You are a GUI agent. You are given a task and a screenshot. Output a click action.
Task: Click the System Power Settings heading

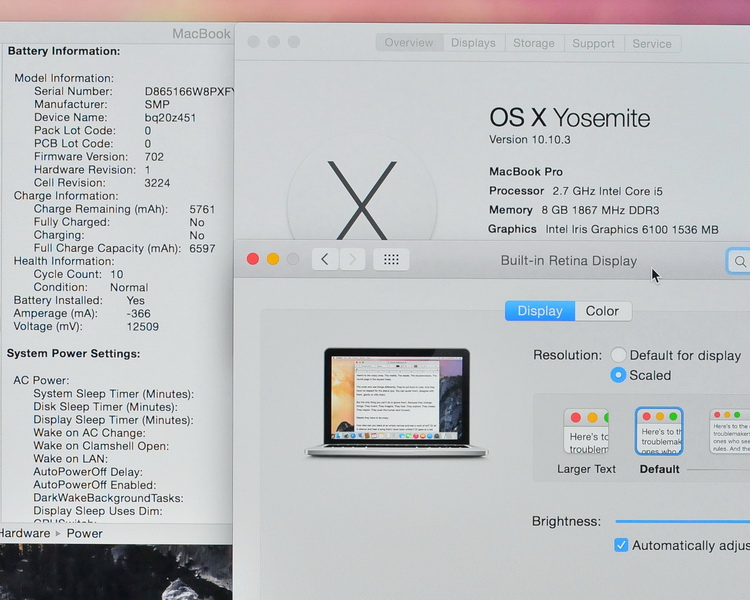[73, 354]
